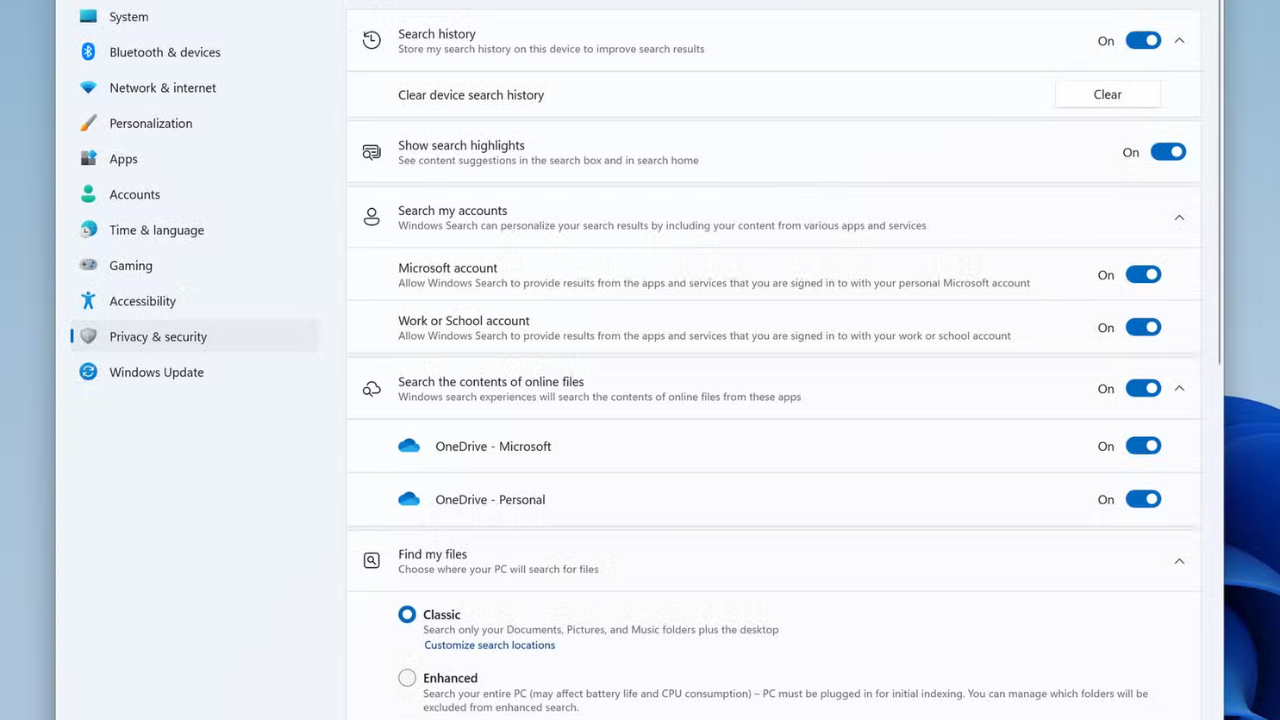Open the Personalization category
The height and width of the screenshot is (720, 1280).
(195, 123)
